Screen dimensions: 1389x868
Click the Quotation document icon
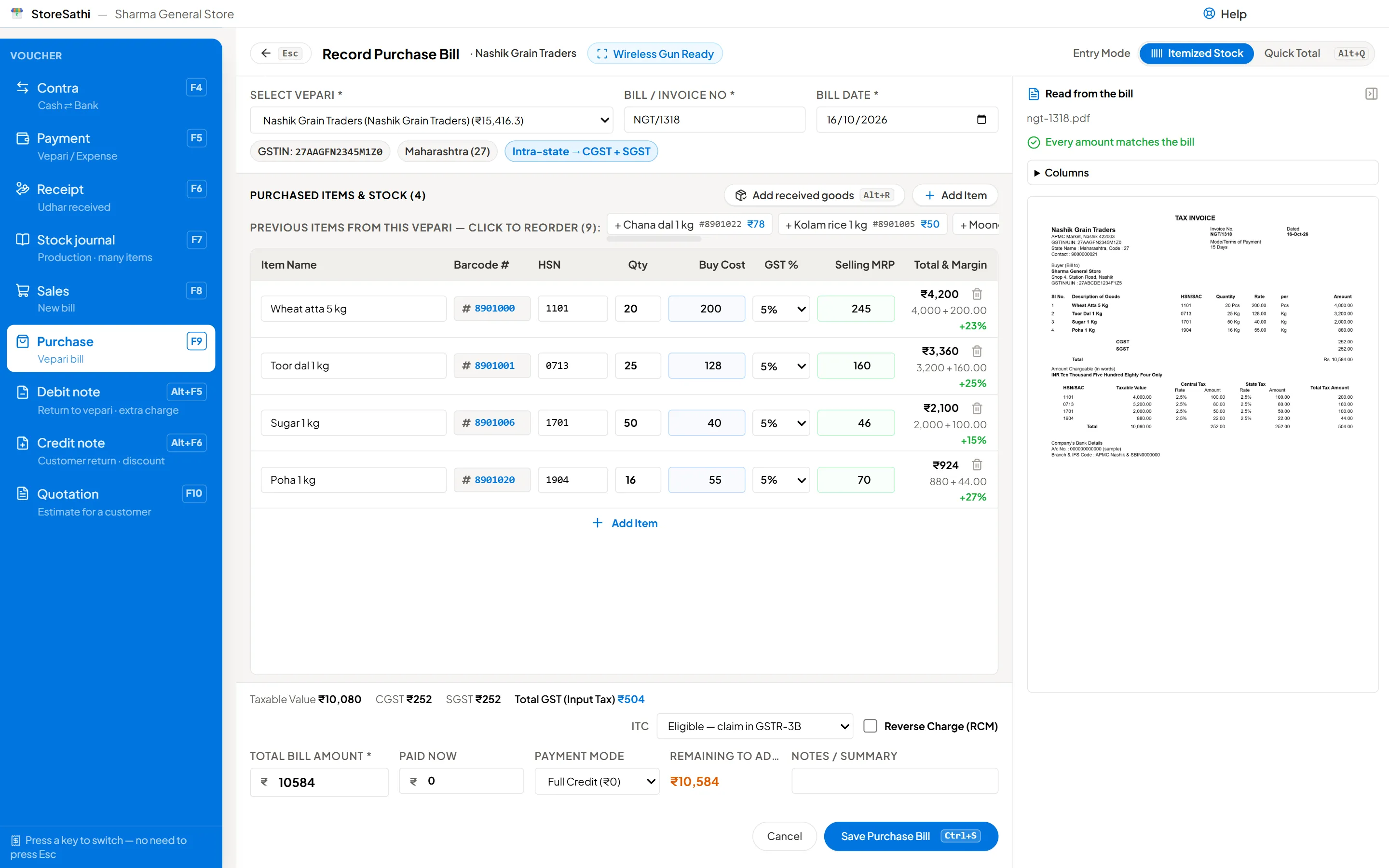pos(22,494)
